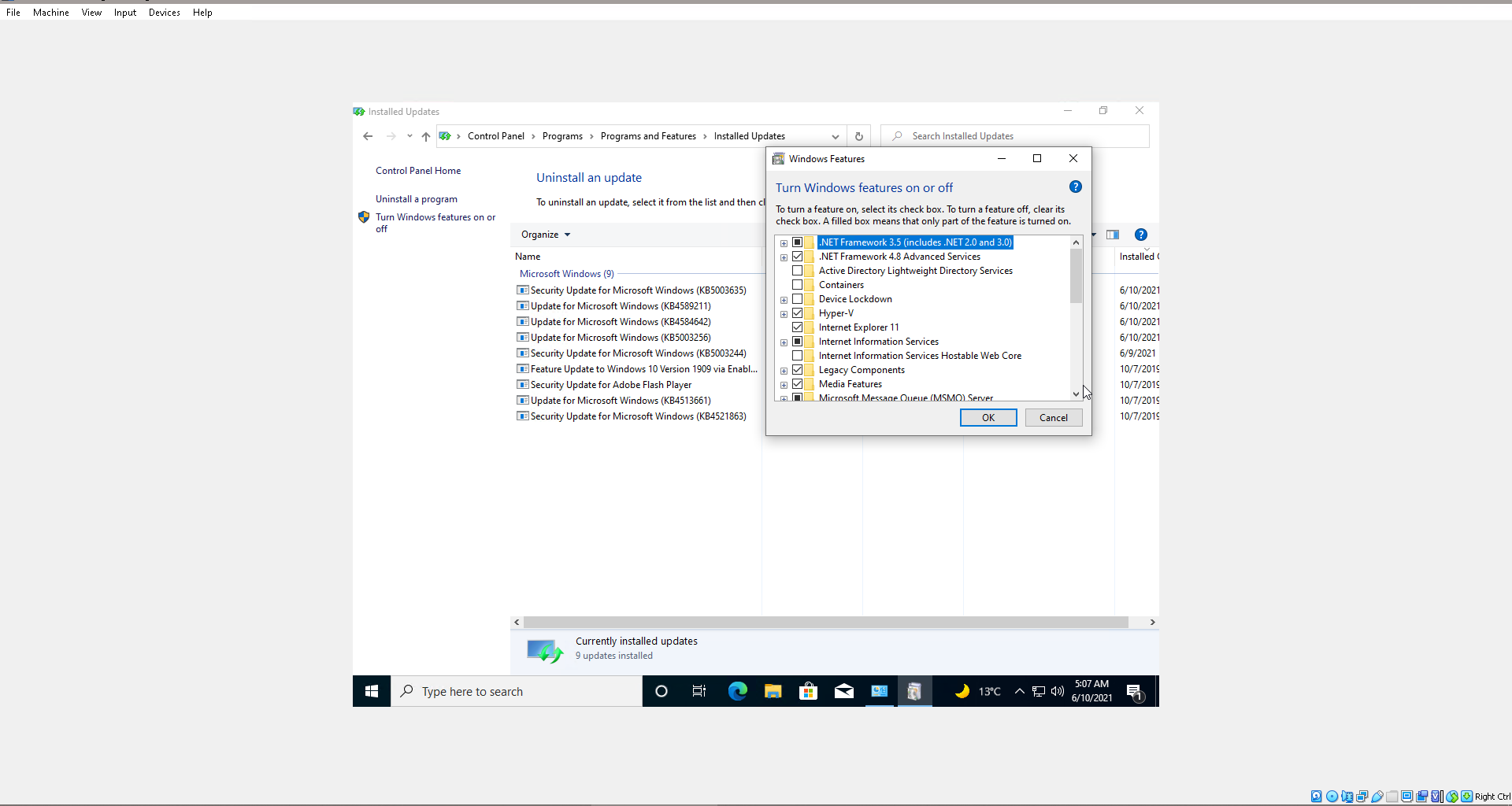Open Task View on the taskbar
This screenshot has height=806, width=1512.
tap(699, 691)
